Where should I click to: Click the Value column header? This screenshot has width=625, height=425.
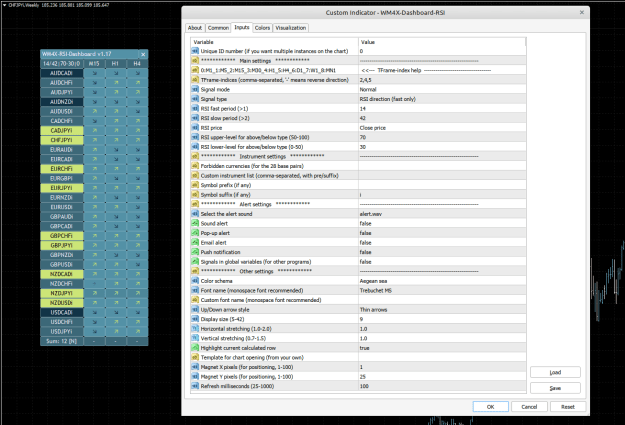point(442,42)
